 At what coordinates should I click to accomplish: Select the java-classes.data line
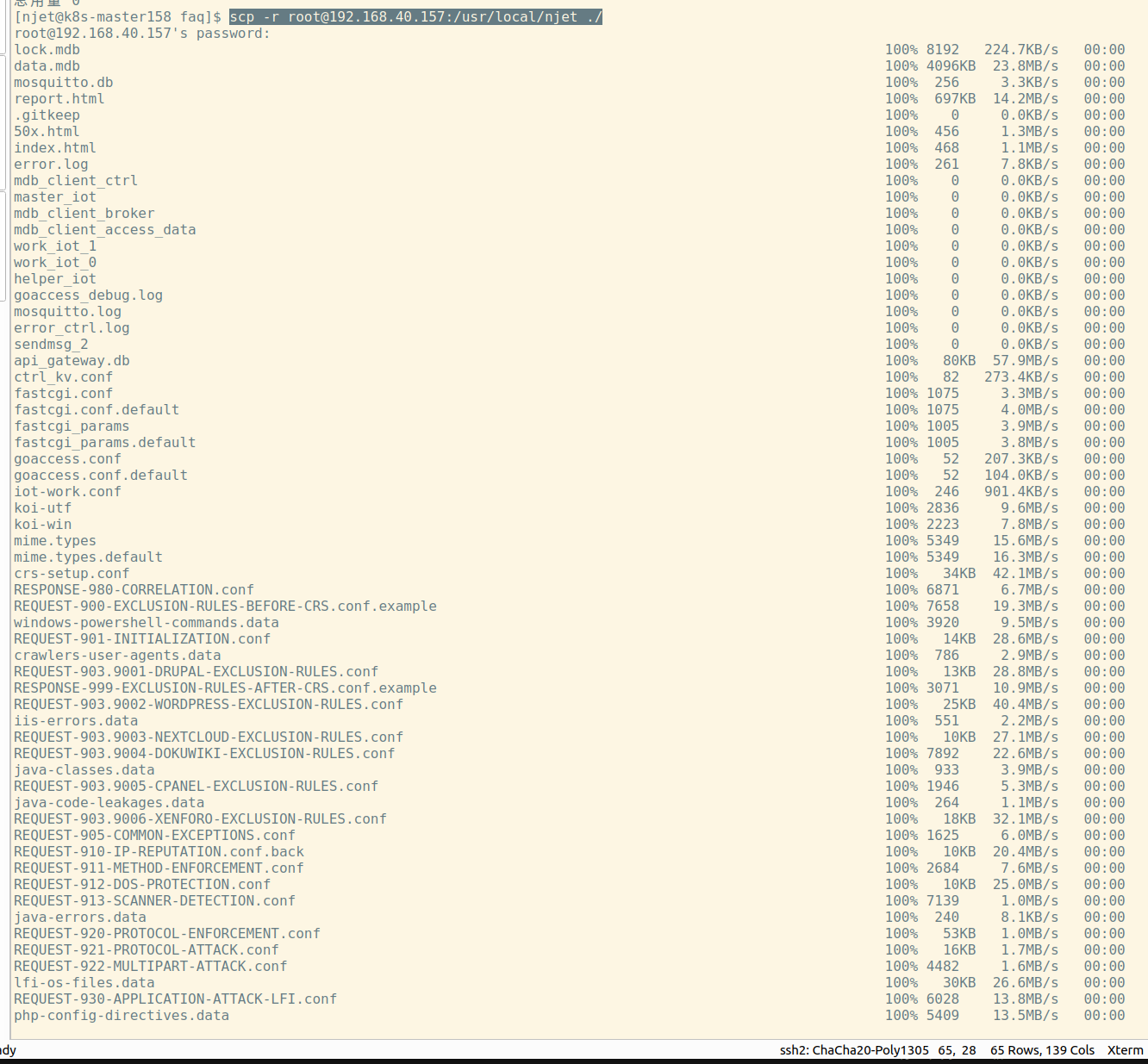point(84,770)
